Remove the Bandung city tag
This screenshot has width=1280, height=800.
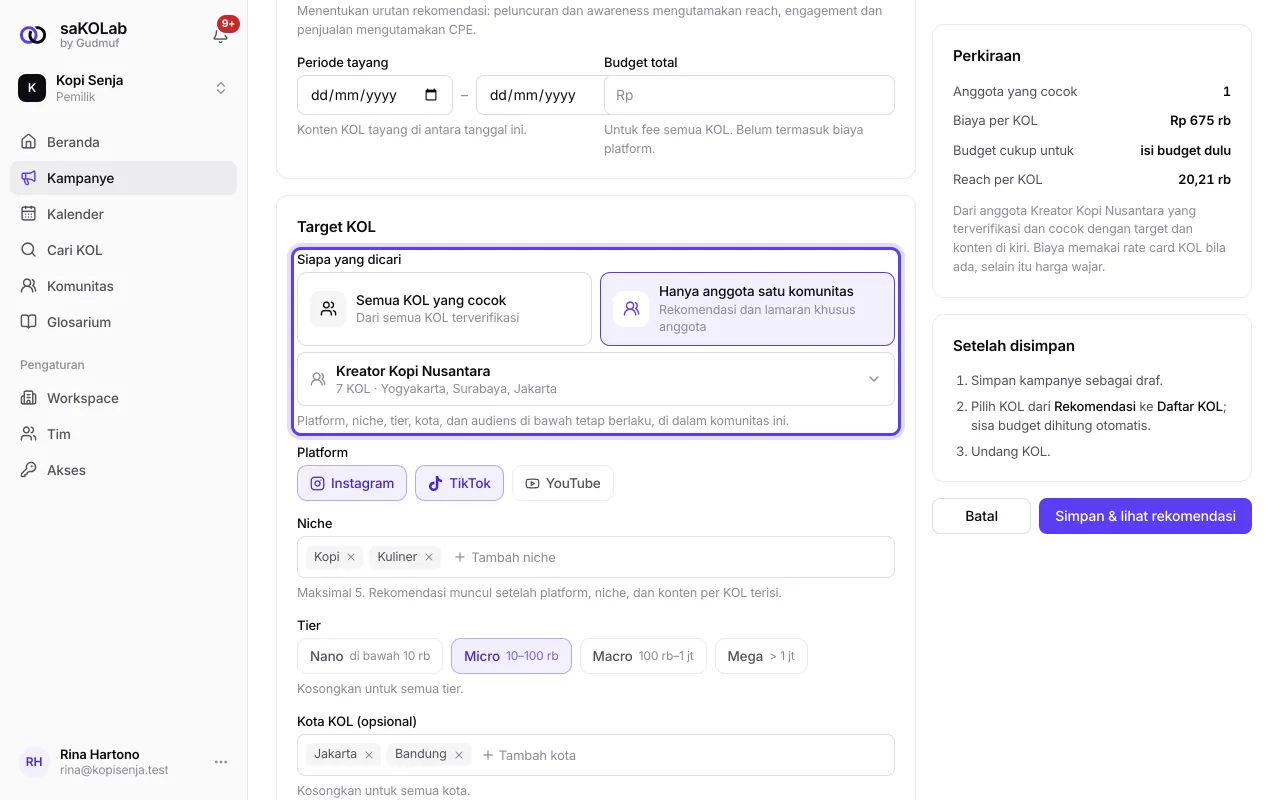[459, 755]
